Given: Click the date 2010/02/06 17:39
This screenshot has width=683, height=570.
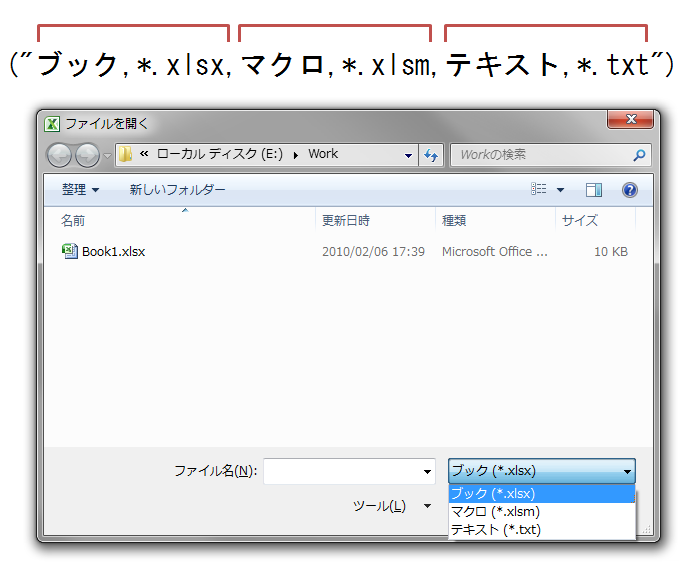Looking at the screenshot, I should 373,252.
